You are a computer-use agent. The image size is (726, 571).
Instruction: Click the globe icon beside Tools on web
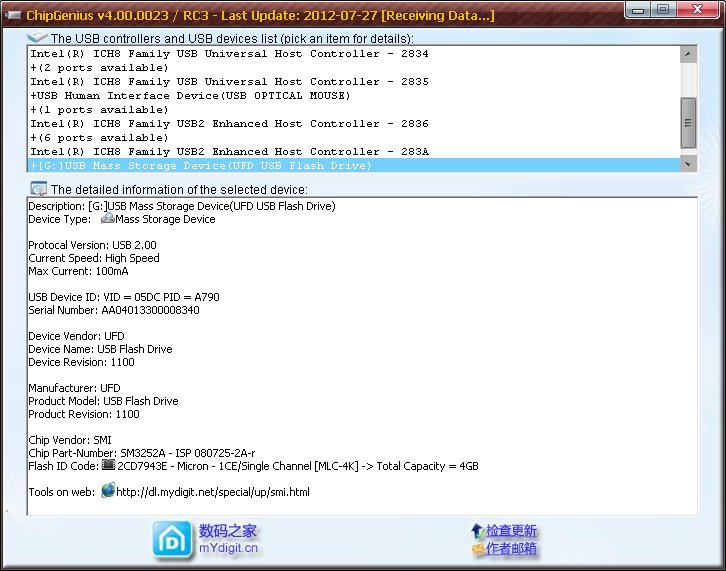click(108, 490)
